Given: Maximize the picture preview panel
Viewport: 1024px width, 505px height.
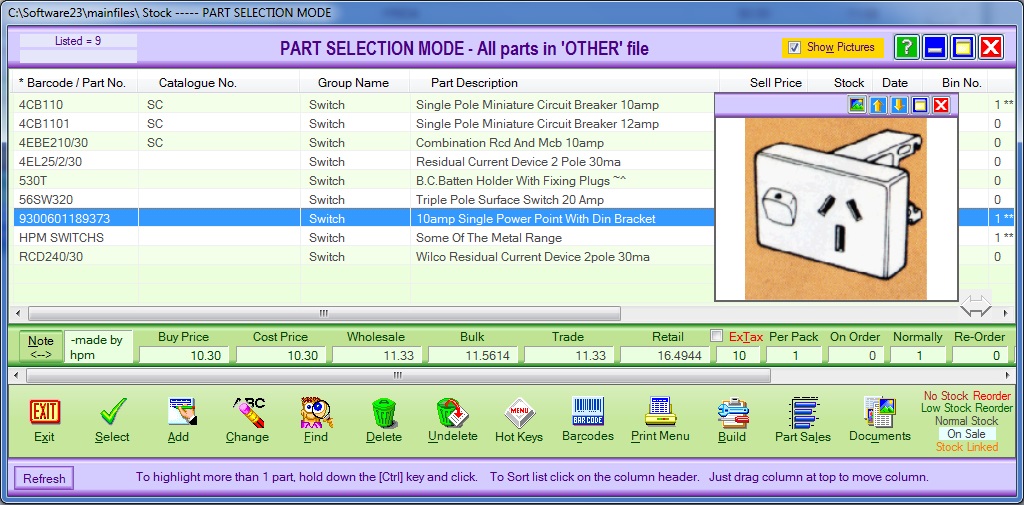Looking at the screenshot, I should [920, 105].
